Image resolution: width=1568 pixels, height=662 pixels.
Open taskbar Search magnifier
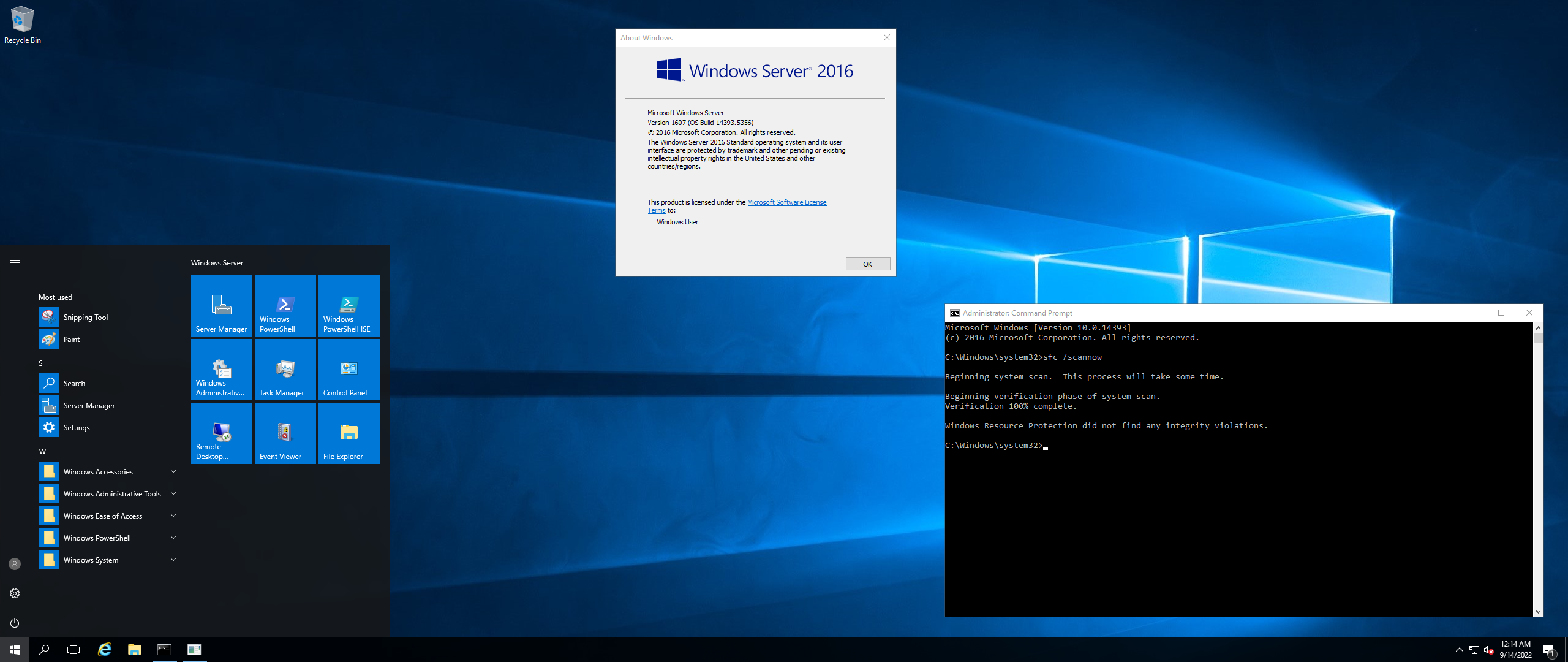(44, 650)
